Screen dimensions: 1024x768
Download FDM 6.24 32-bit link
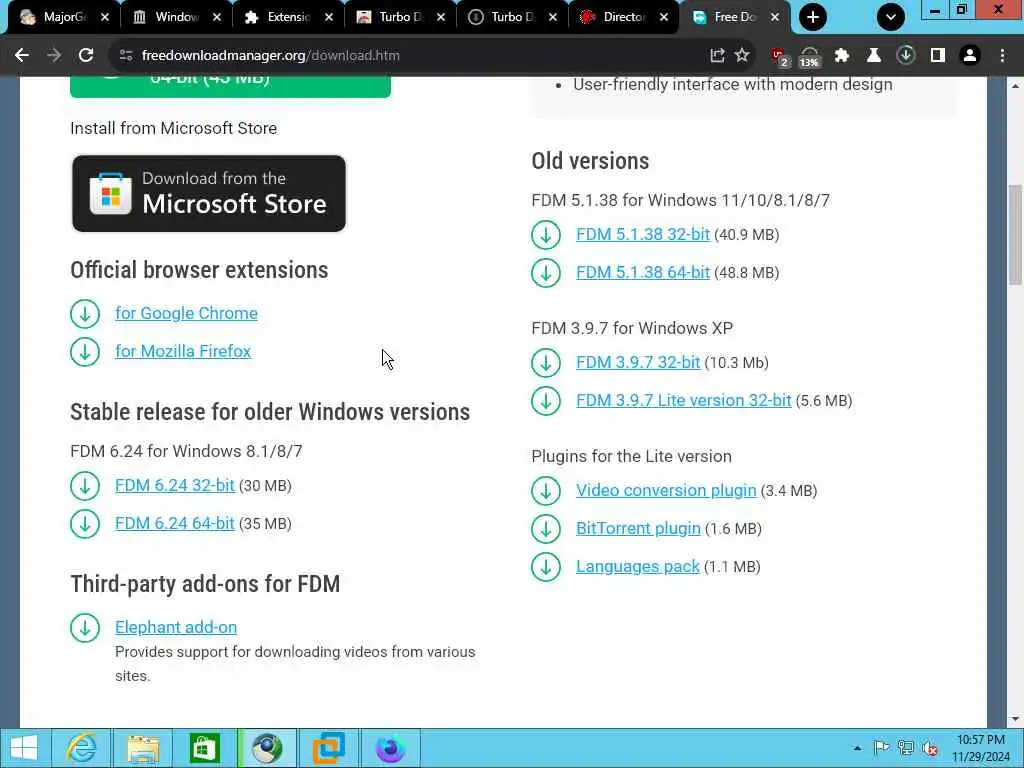(174, 486)
